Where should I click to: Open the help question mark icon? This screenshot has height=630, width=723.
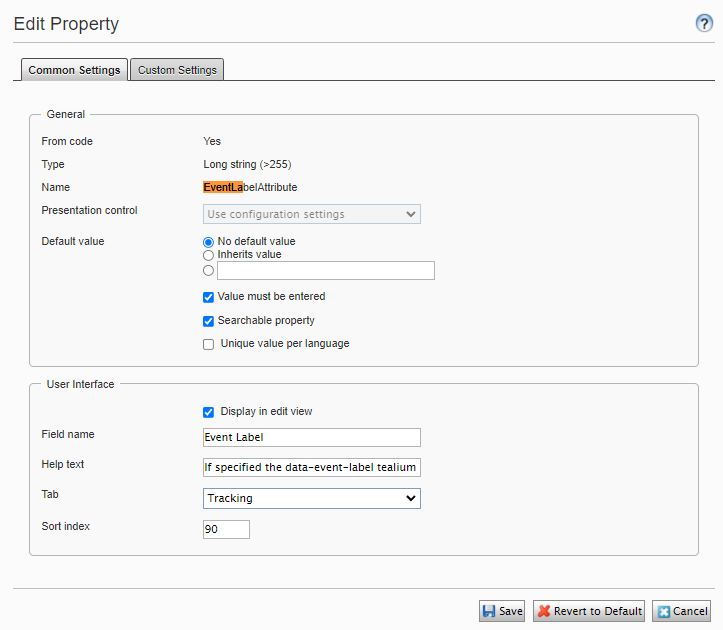(704, 24)
